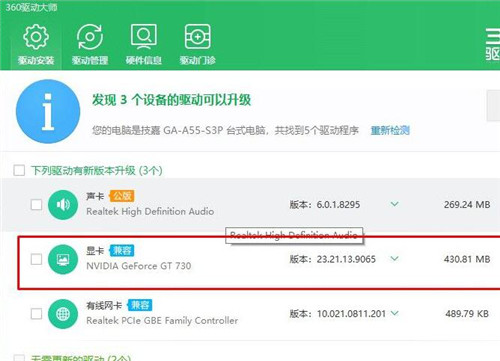The width and height of the screenshot is (500, 361).
Task: Open the 驱动门诊 first-aid icon tab
Action: click(197, 37)
